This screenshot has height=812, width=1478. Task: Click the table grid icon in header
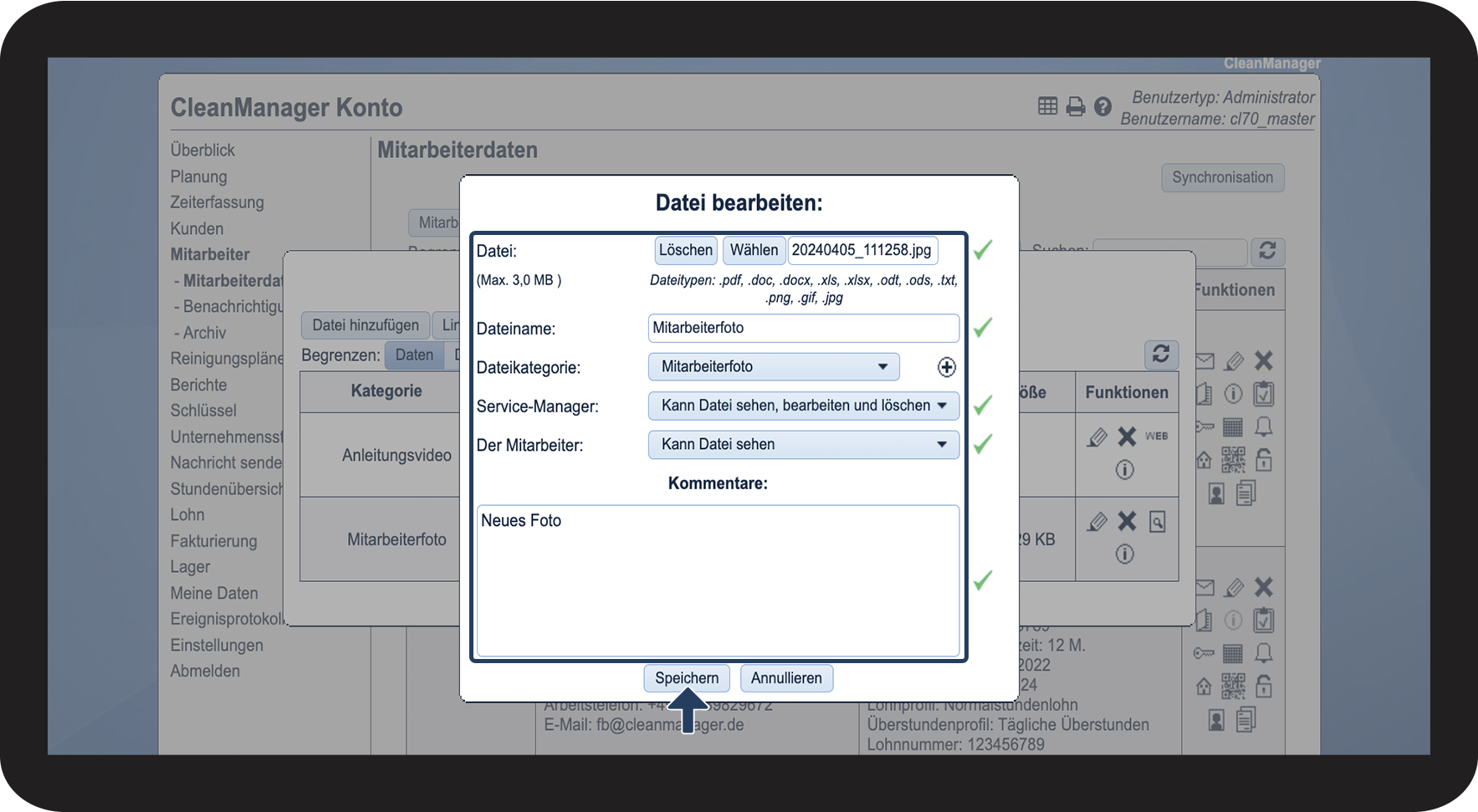pyautogui.click(x=1047, y=106)
